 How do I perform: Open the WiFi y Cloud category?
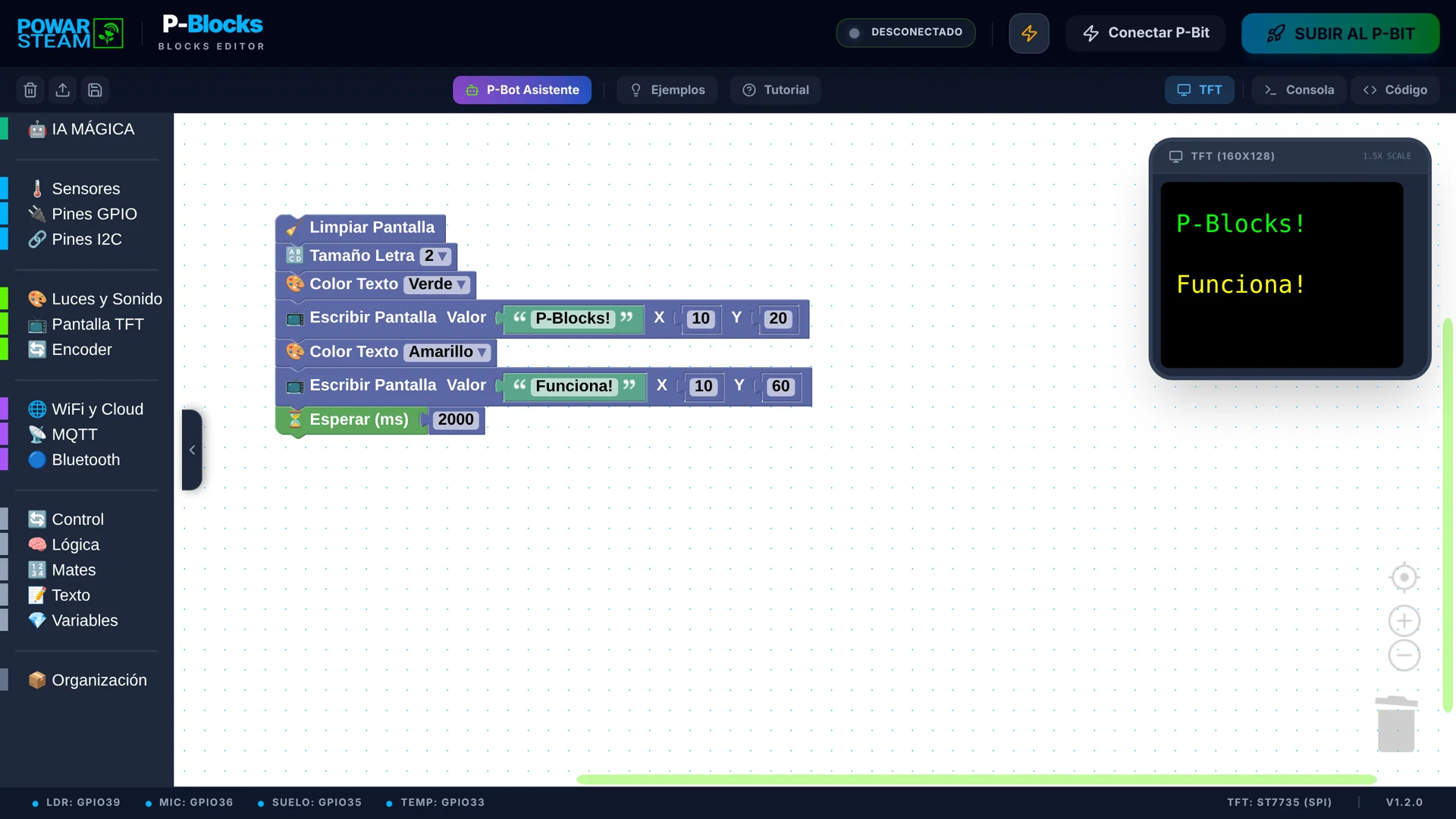(x=86, y=409)
